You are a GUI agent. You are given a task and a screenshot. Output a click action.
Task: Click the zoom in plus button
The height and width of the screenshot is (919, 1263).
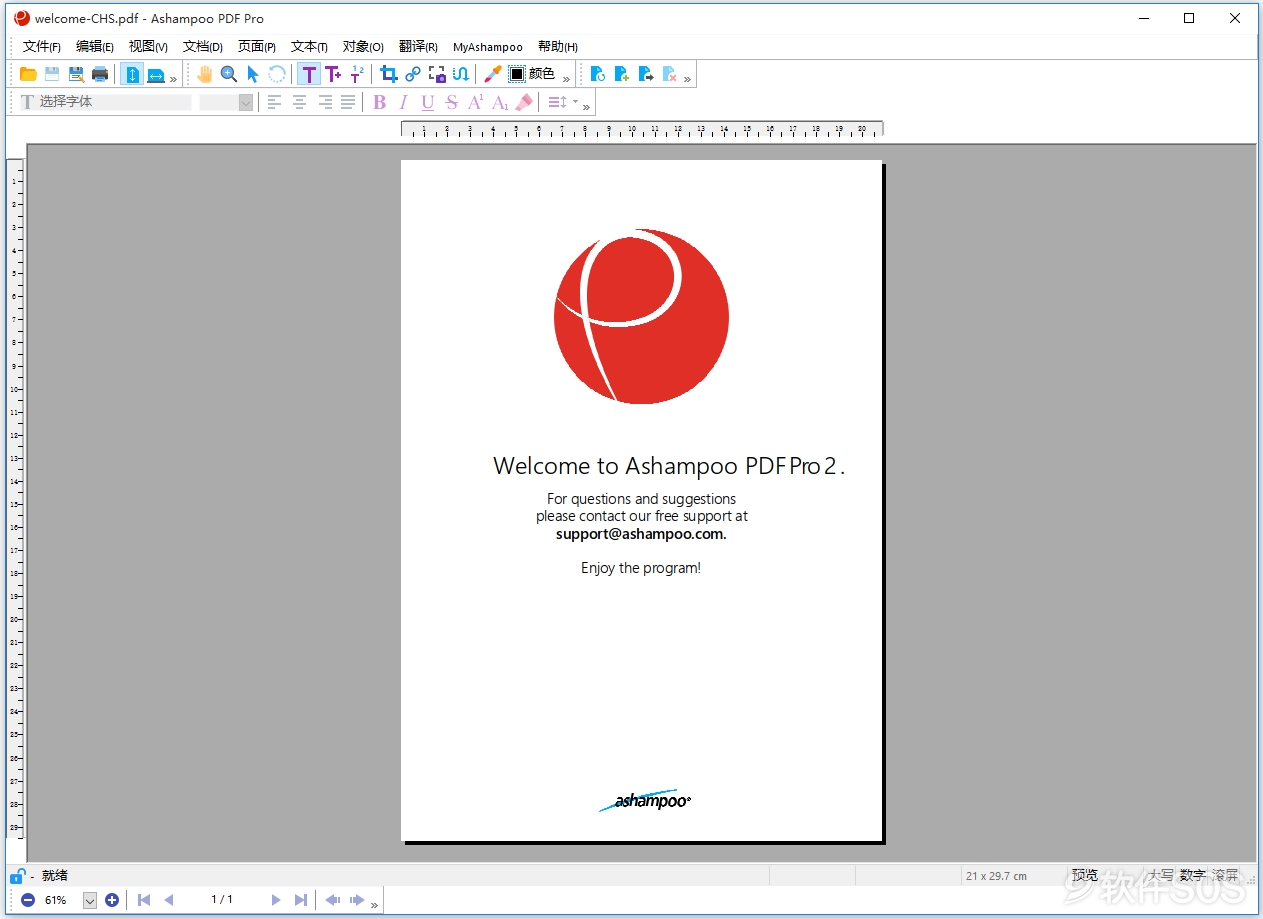click(112, 900)
